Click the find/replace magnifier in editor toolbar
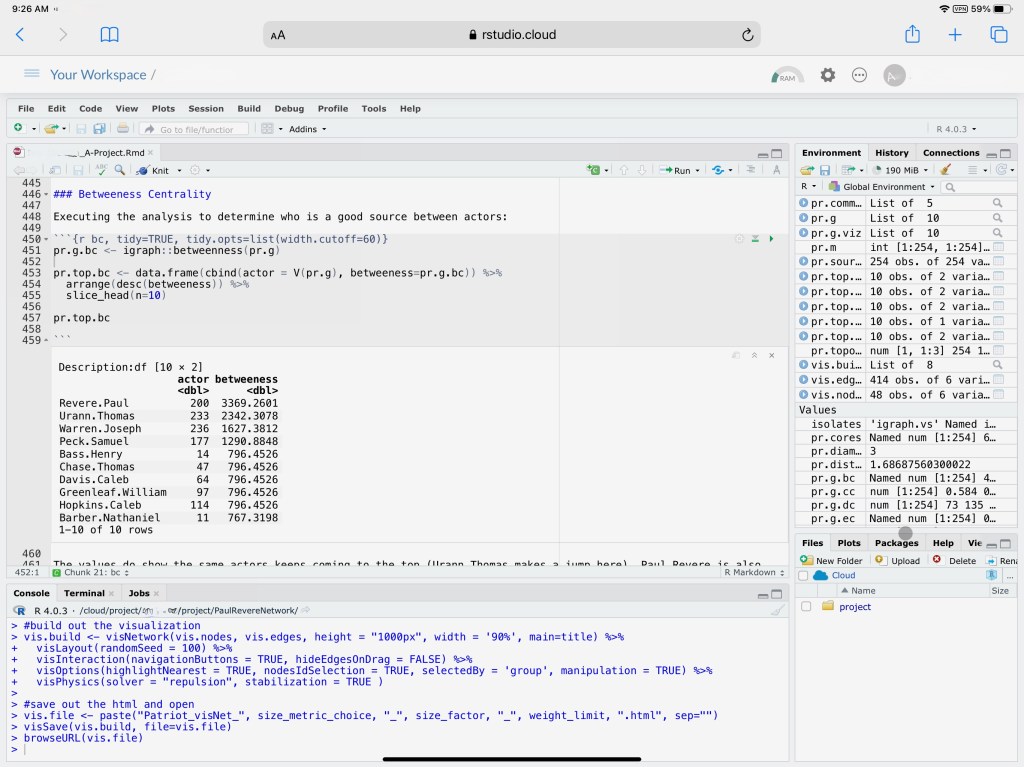Screen dimensions: 1024x767 tap(120, 171)
